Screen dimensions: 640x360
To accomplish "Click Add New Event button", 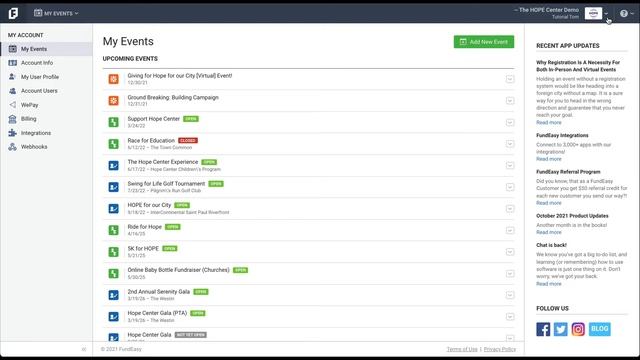I will click(484, 42).
